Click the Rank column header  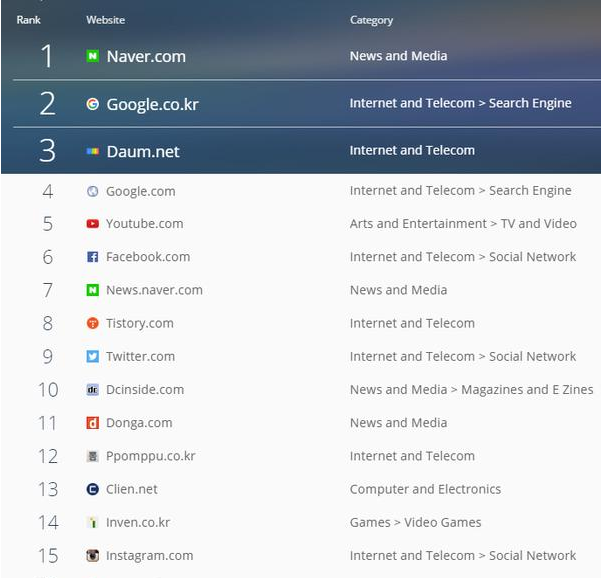pos(29,20)
